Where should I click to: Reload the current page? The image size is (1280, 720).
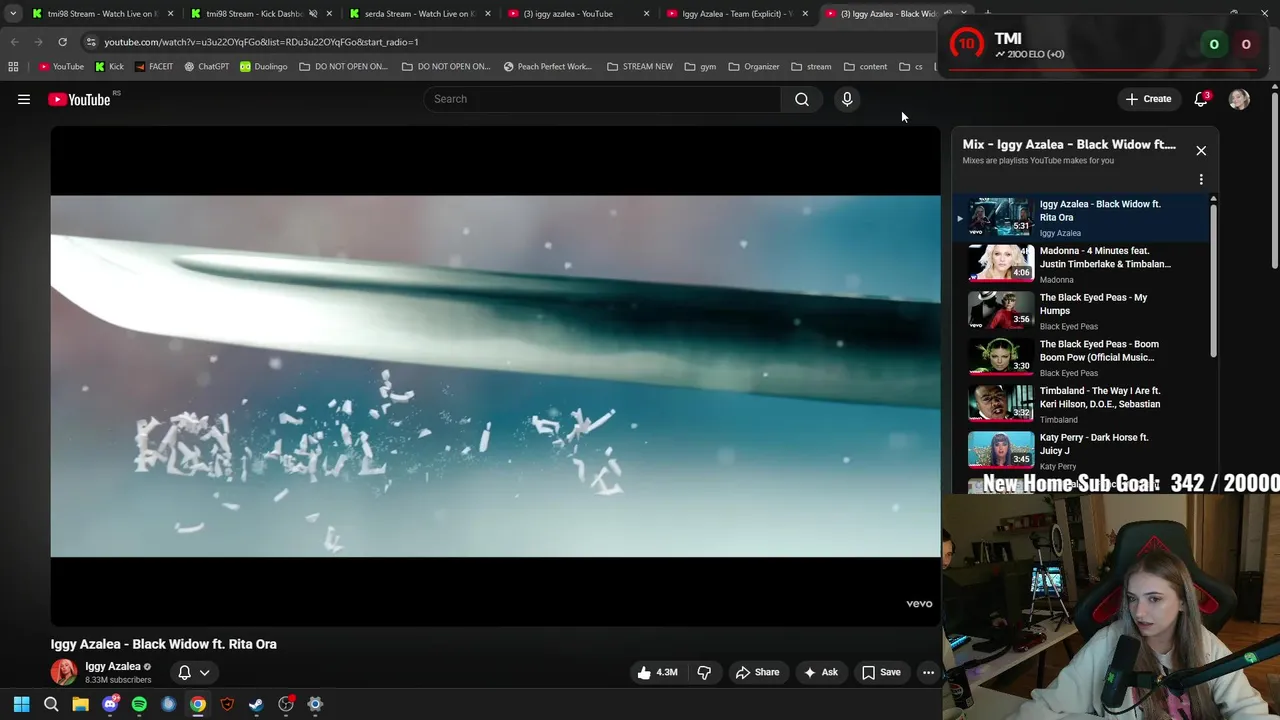pyautogui.click(x=62, y=42)
